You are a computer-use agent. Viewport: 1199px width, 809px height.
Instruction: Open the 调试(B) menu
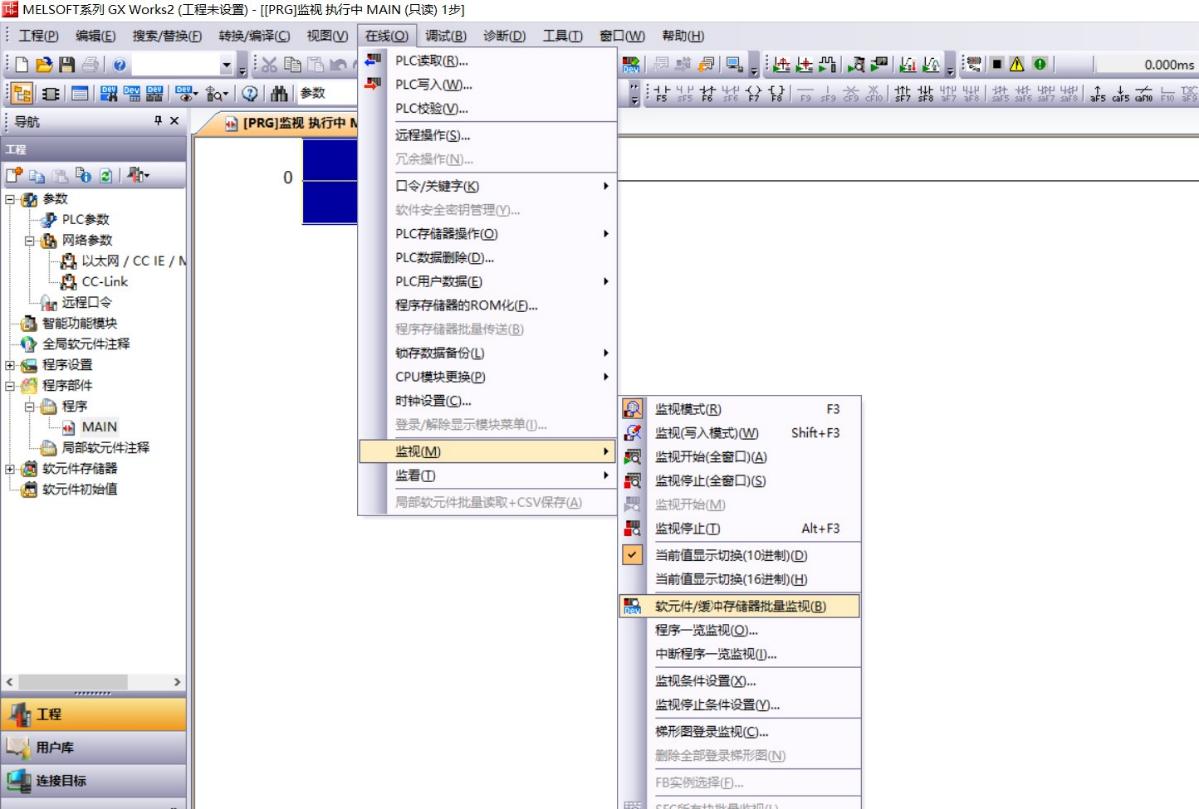445,35
